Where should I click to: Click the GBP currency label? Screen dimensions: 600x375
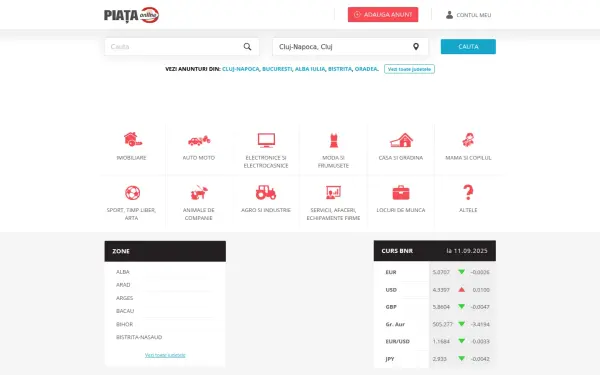(391, 307)
